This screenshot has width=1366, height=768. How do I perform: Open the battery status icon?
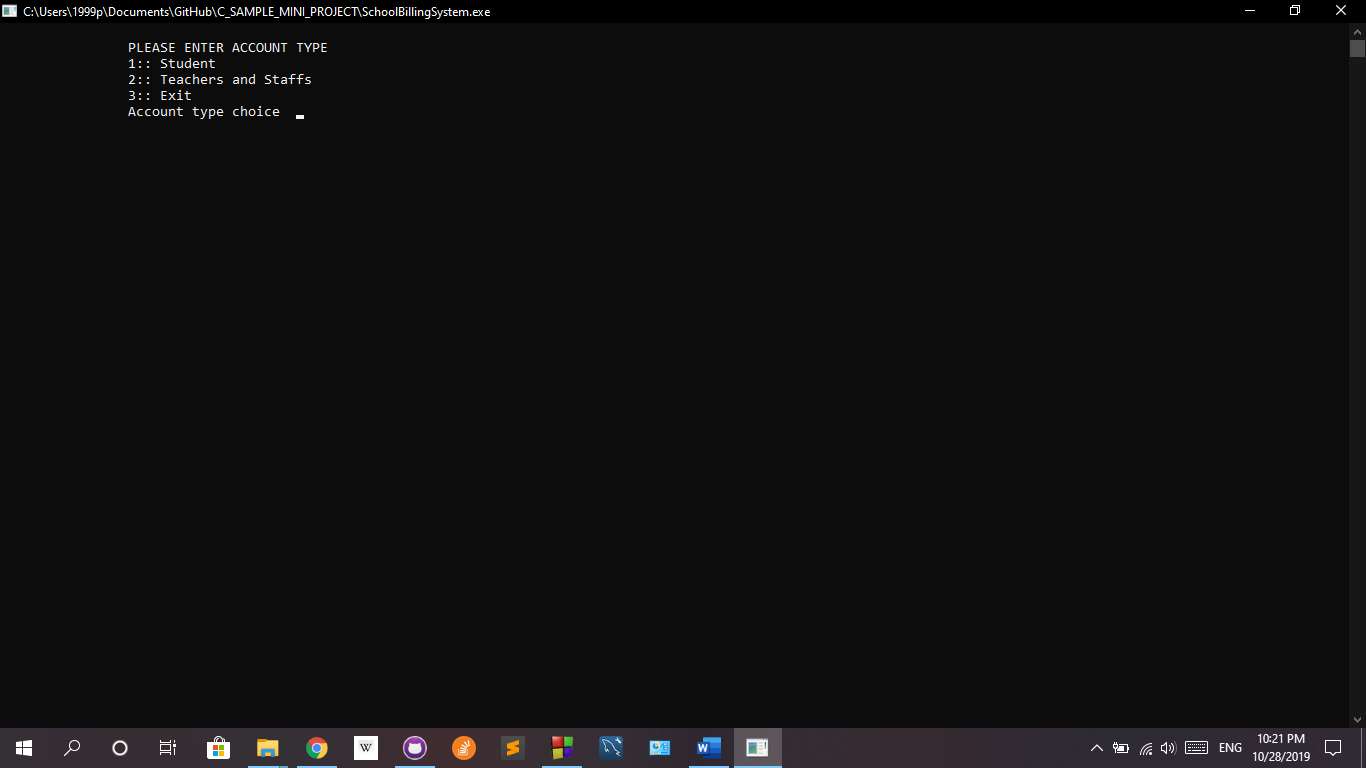click(1121, 748)
